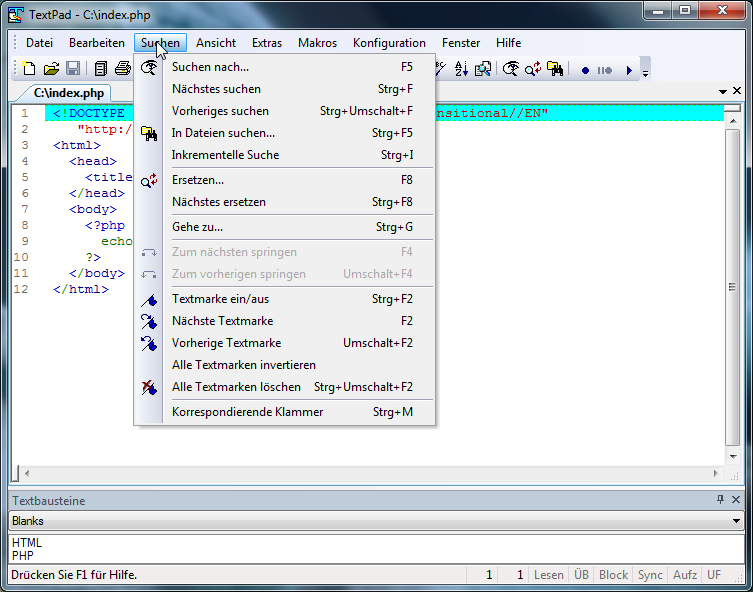
Task: Select HTML in Textbausteine list
Action: pyautogui.click(x=27, y=543)
